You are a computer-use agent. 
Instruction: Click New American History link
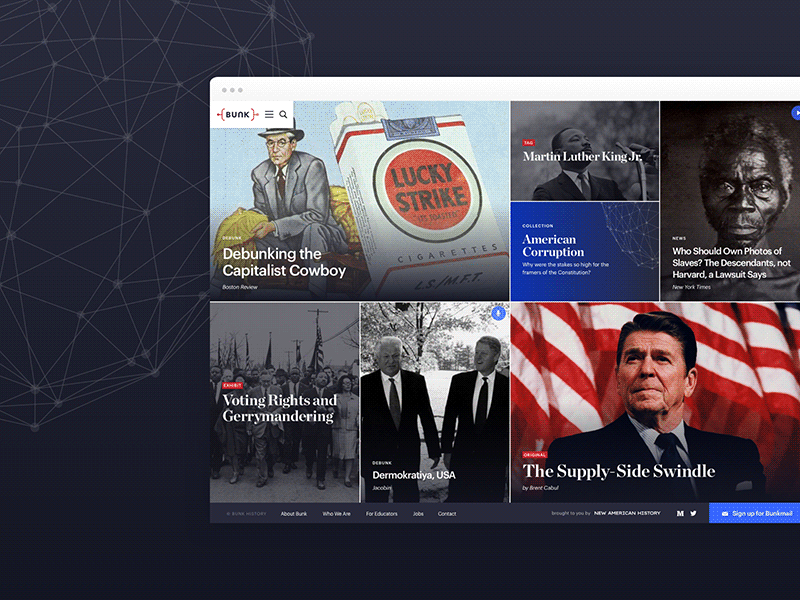point(627,513)
